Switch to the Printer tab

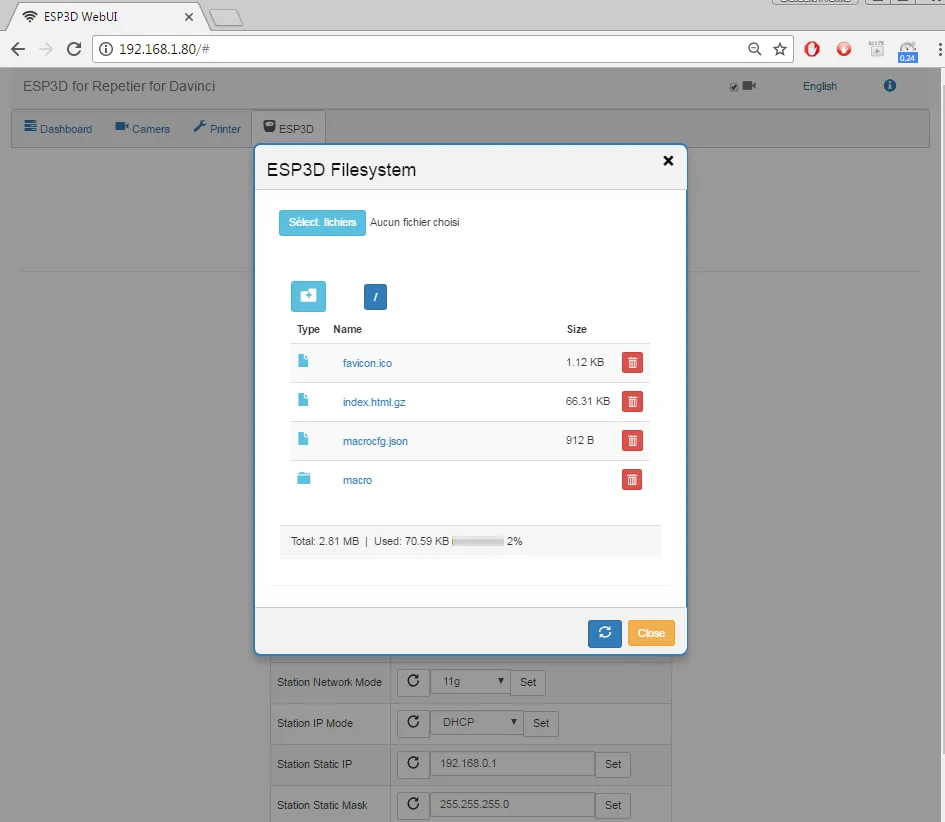217,129
